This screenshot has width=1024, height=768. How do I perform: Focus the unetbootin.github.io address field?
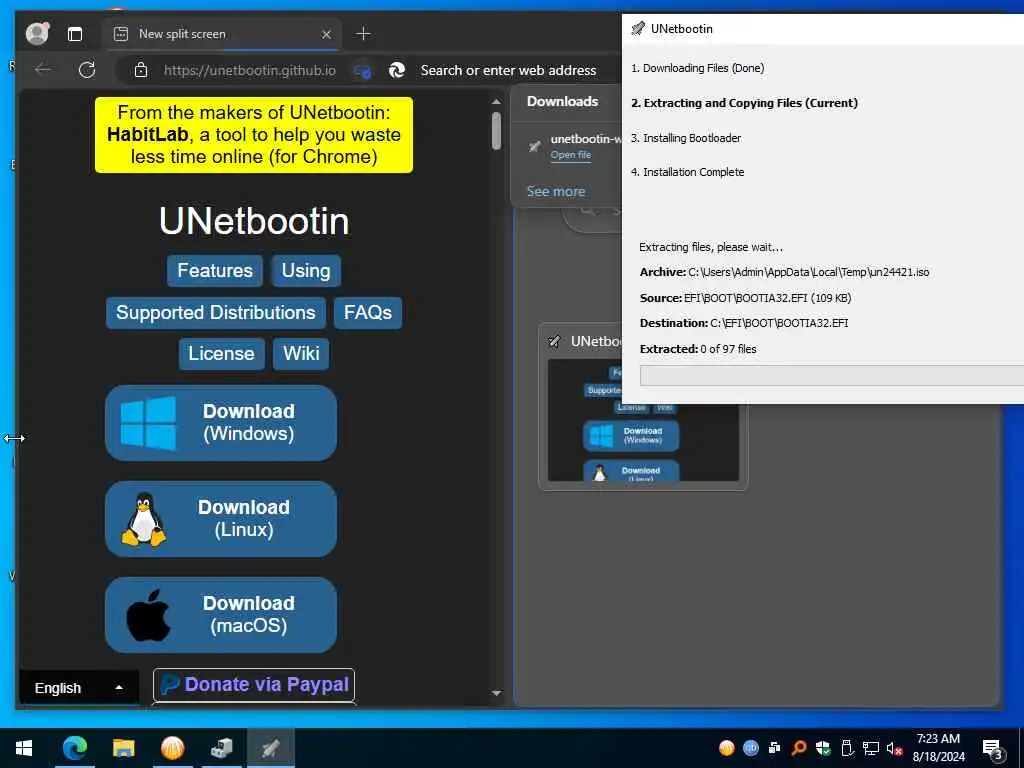(x=249, y=70)
